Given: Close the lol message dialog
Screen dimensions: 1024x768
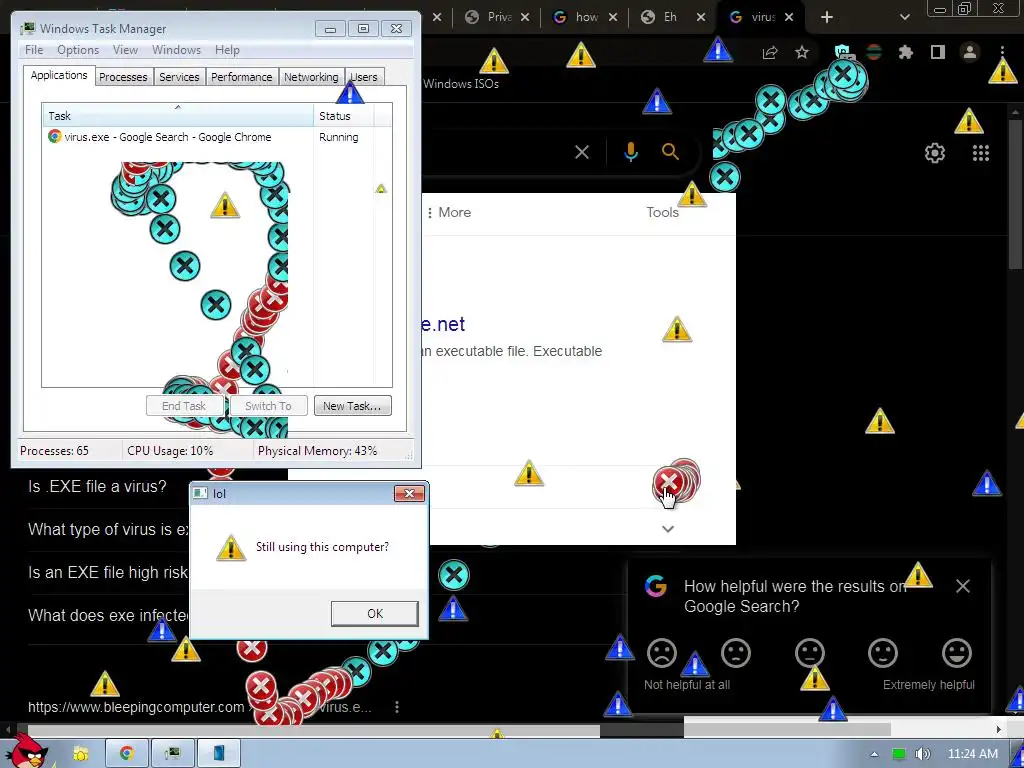Looking at the screenshot, I should [409, 493].
